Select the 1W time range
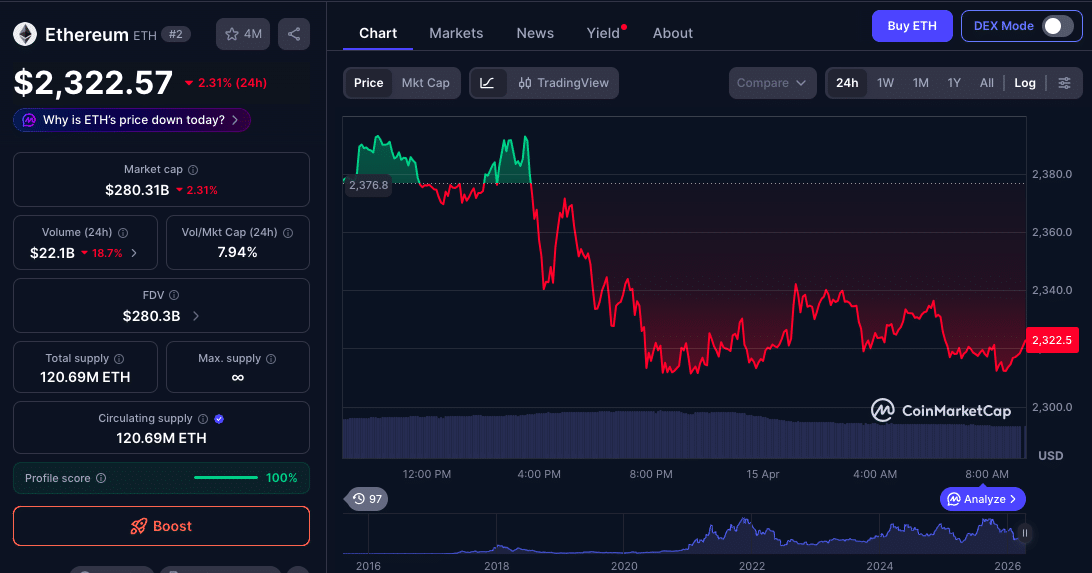The width and height of the screenshot is (1092, 573). pyautogui.click(x=885, y=83)
